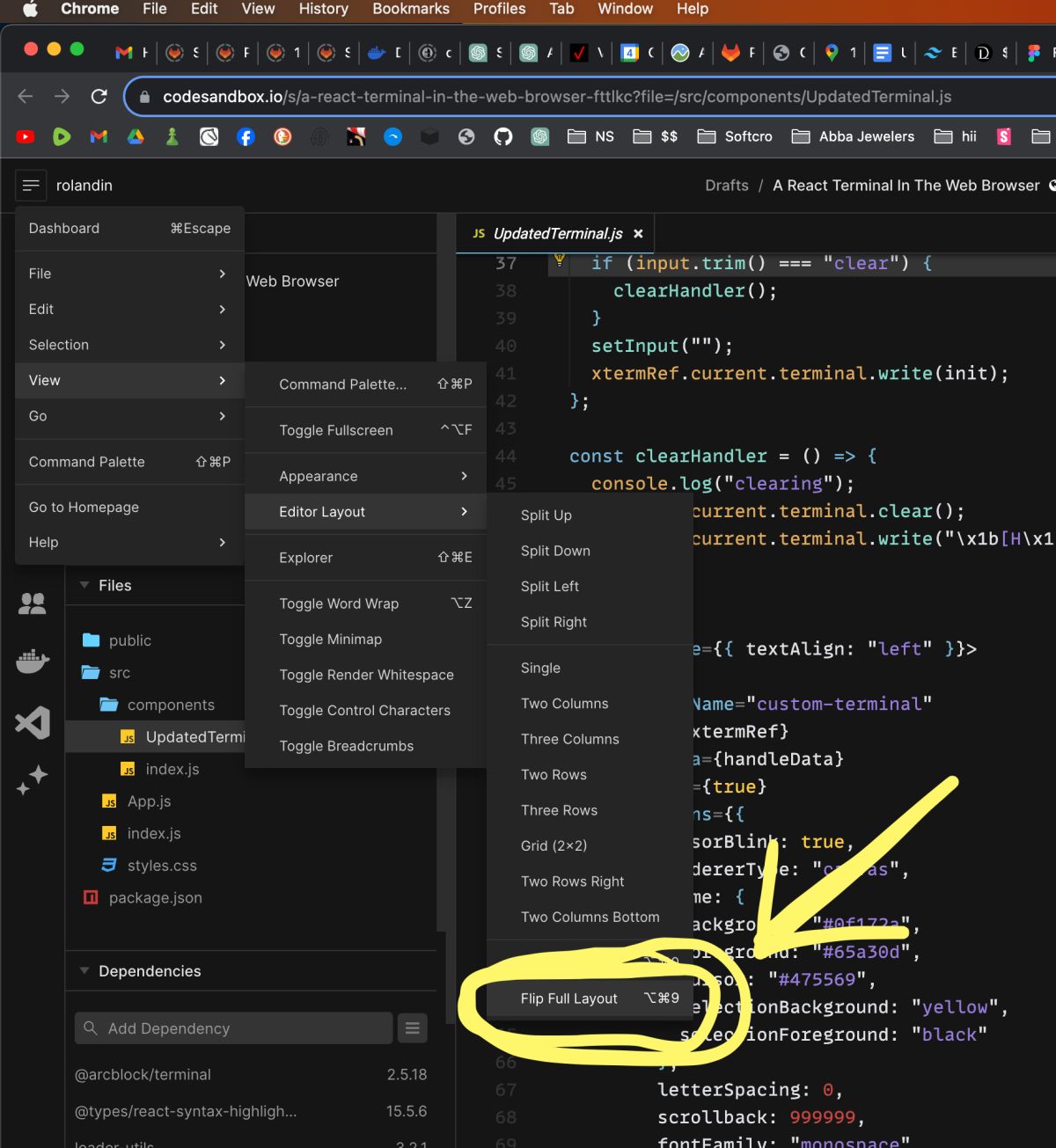Click the lightbulb hint on line 37
This screenshot has width=1056, height=1148.
click(x=559, y=260)
